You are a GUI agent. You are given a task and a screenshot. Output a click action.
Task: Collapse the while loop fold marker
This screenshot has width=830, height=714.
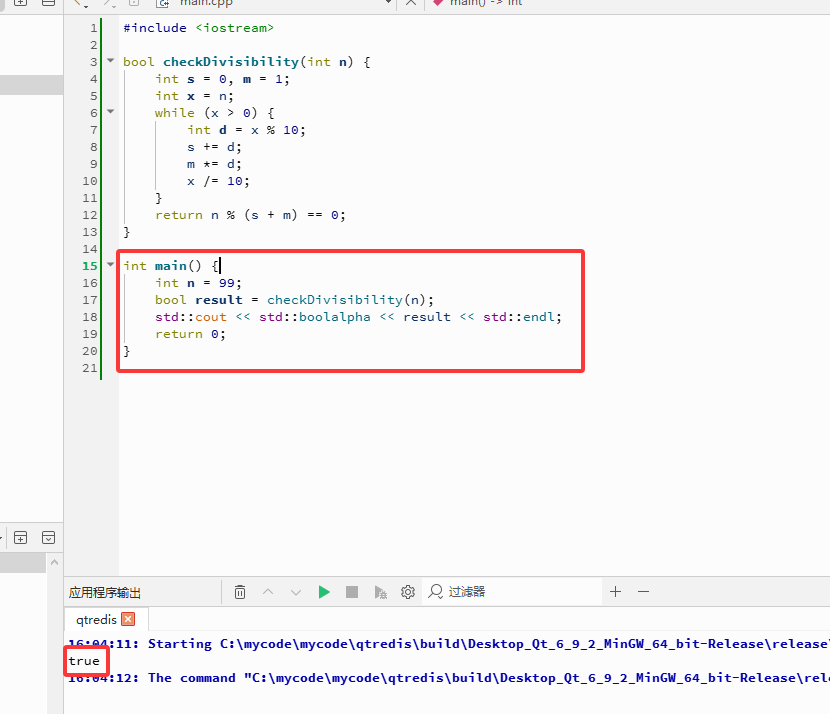[111, 111]
